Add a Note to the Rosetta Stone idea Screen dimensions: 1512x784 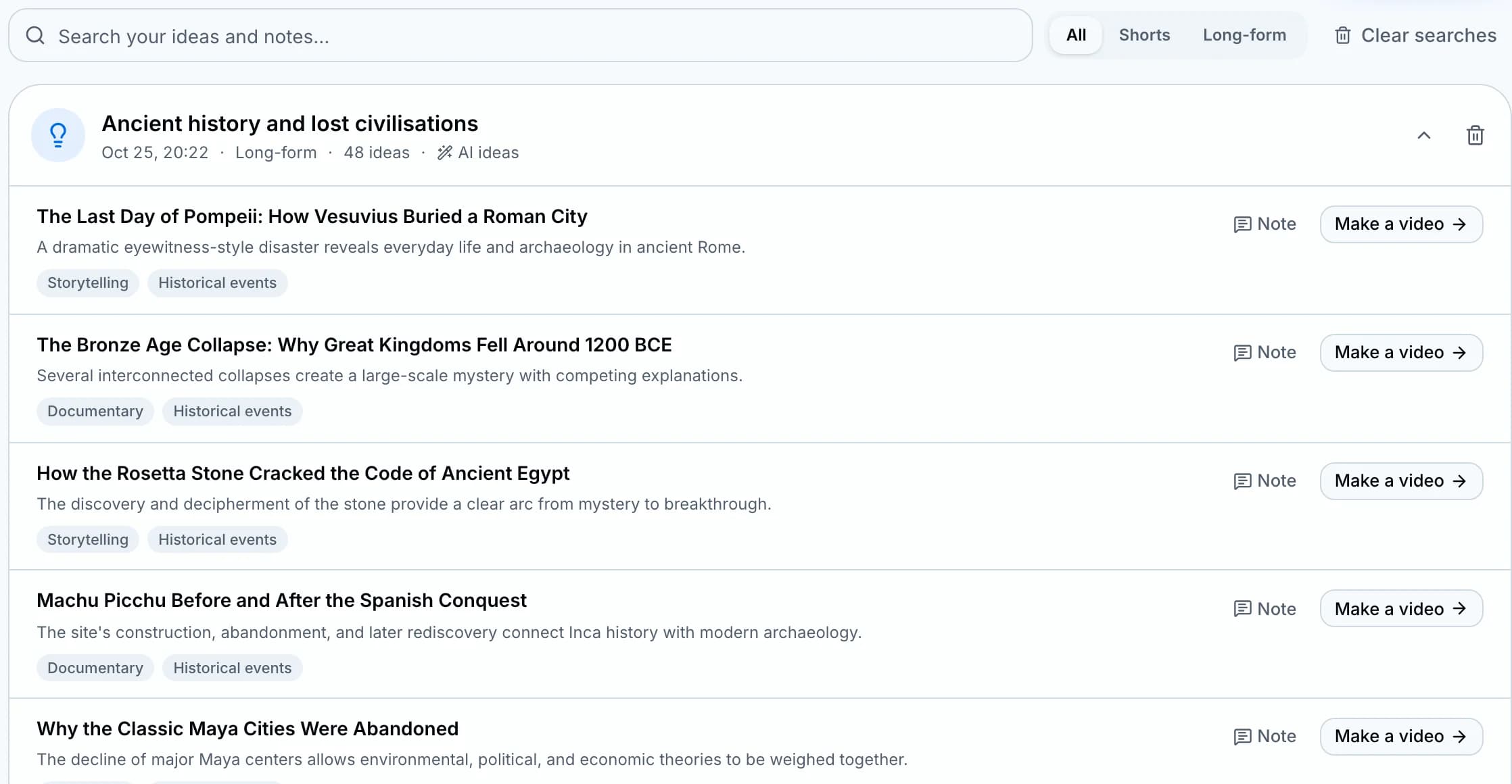click(1265, 481)
